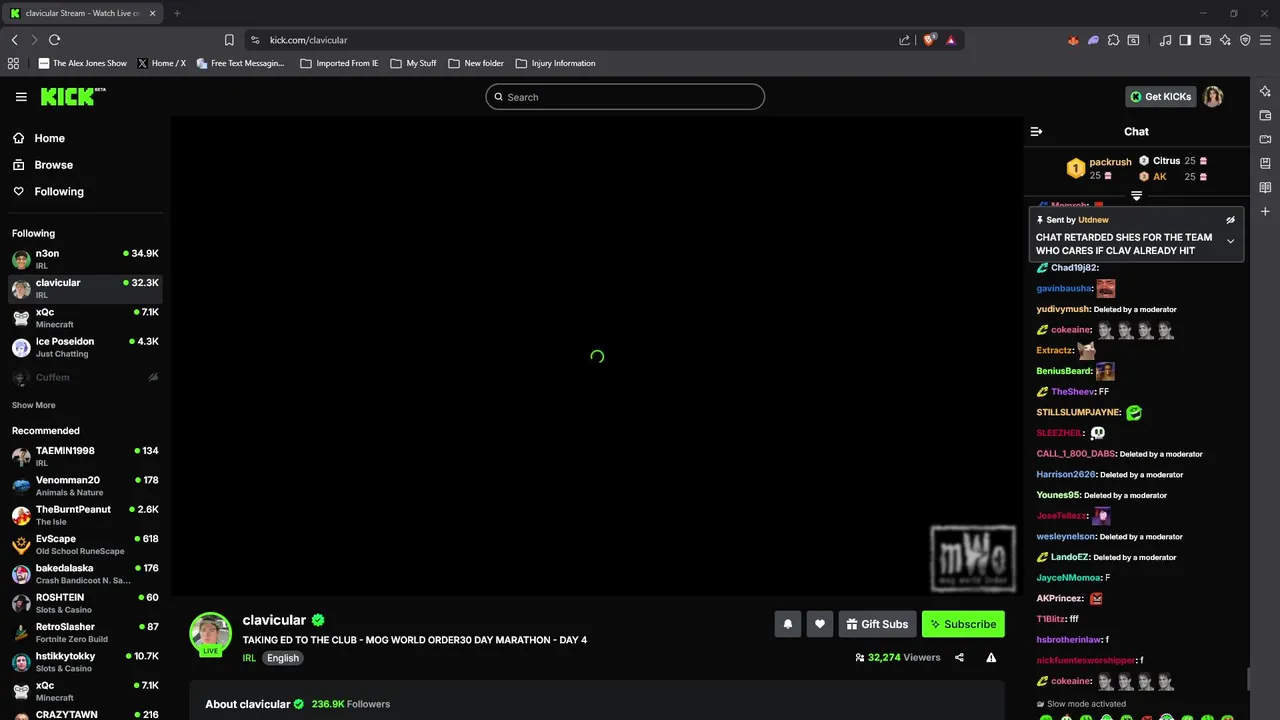Click the English language tag
1280x720 pixels.
tap(282, 658)
